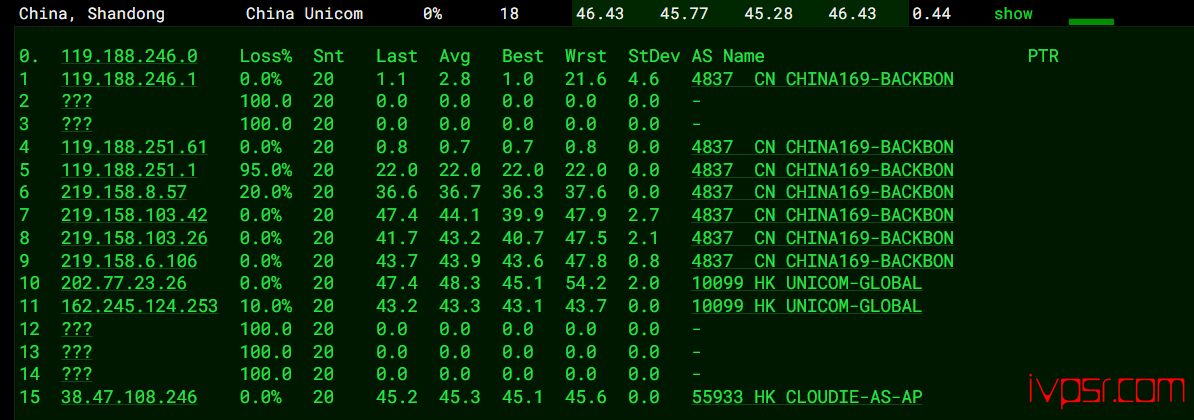Click the ??? entry at hop 2

click(77, 101)
